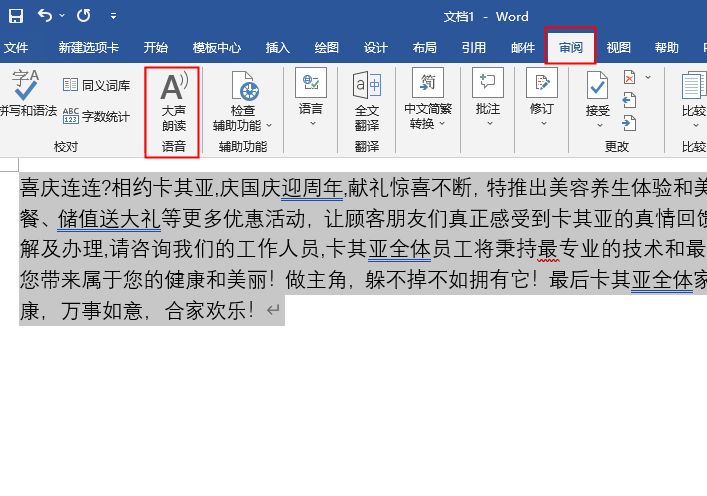The width and height of the screenshot is (707, 496).
Task: Customize the Quick Access Toolbar
Action: click(113, 16)
